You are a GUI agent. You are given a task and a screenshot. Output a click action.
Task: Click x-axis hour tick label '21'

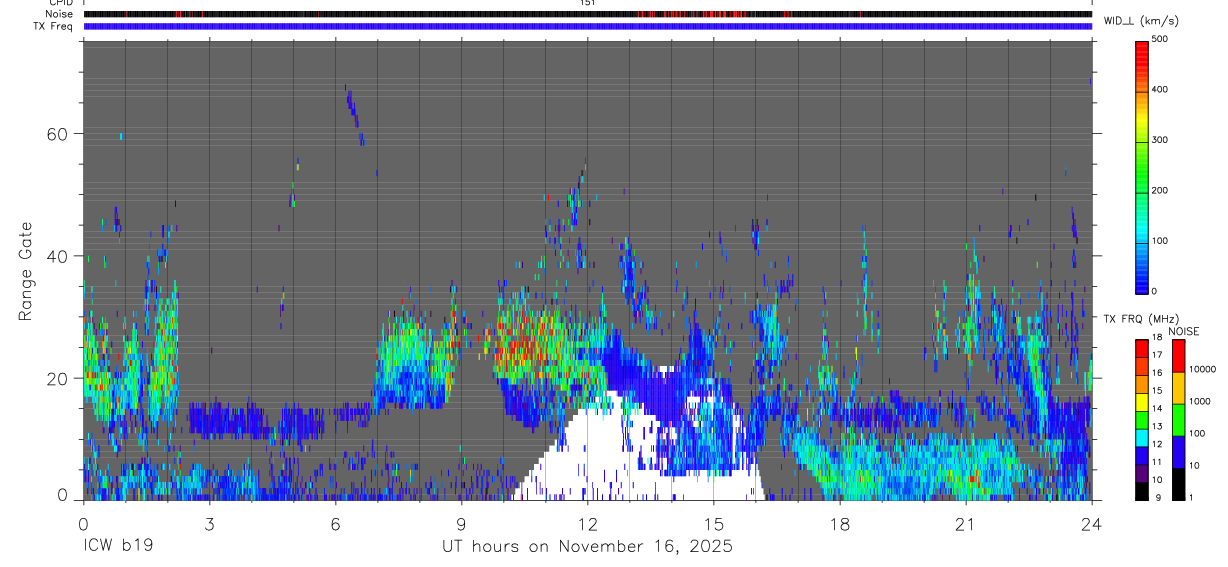[x=965, y=524]
